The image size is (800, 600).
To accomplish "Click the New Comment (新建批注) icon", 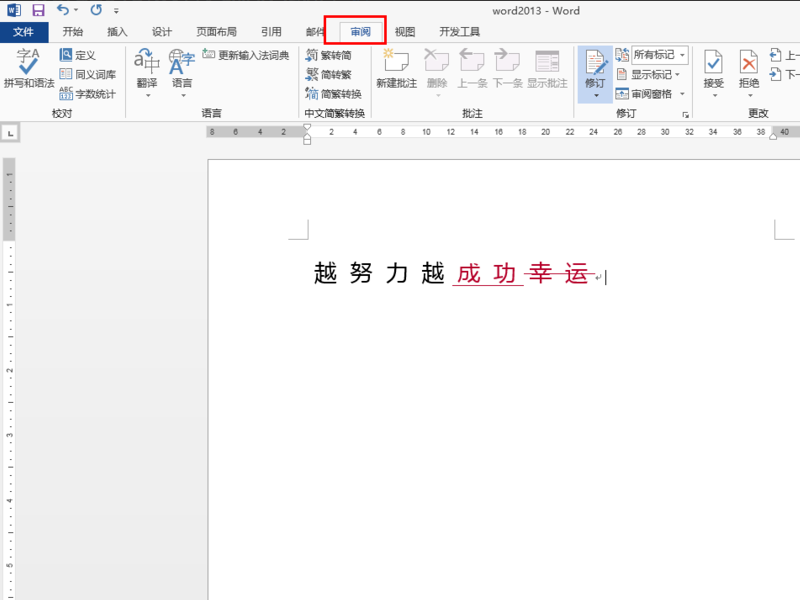I will tap(396, 68).
